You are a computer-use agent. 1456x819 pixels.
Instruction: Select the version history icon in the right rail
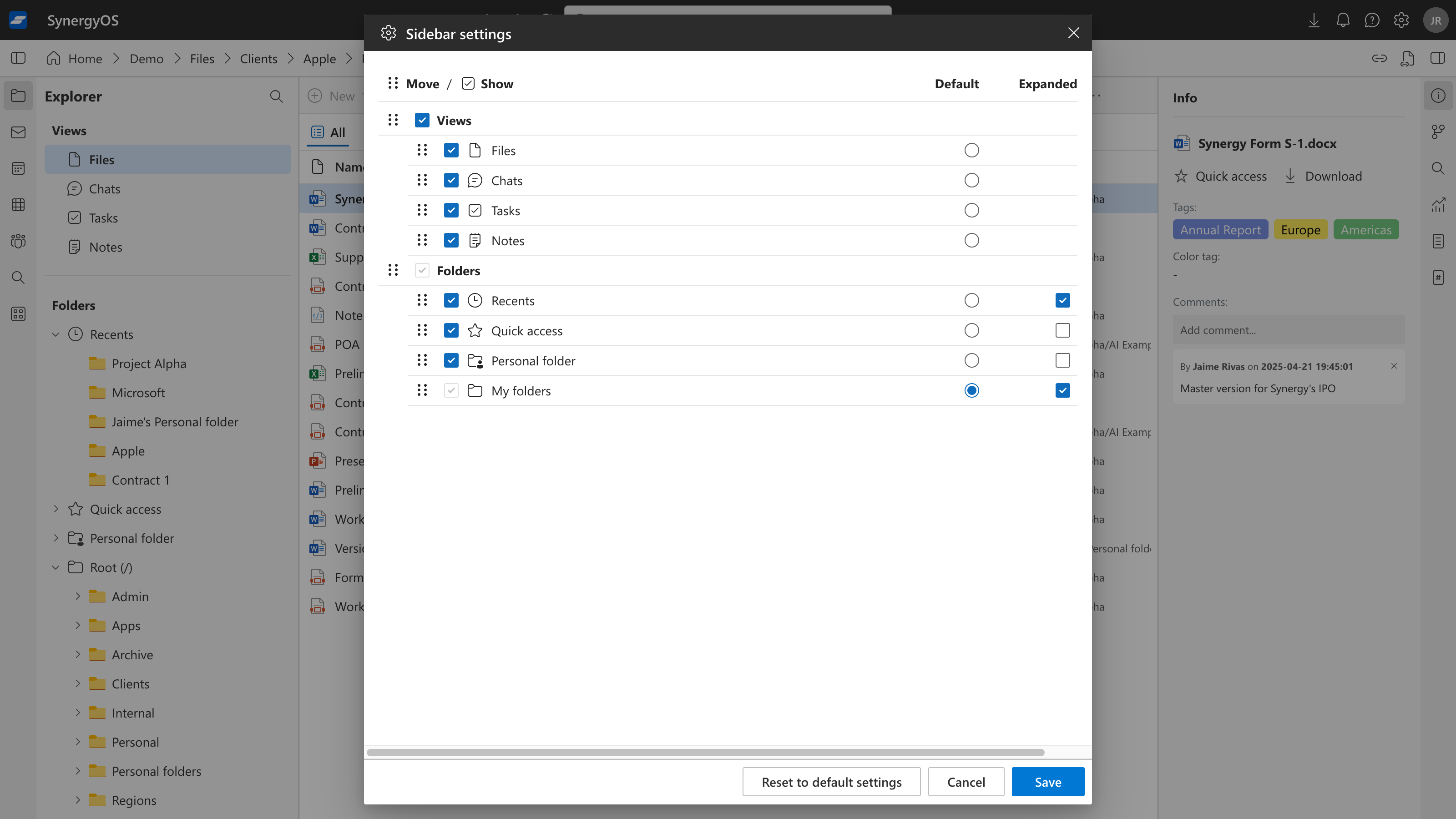click(x=1438, y=131)
